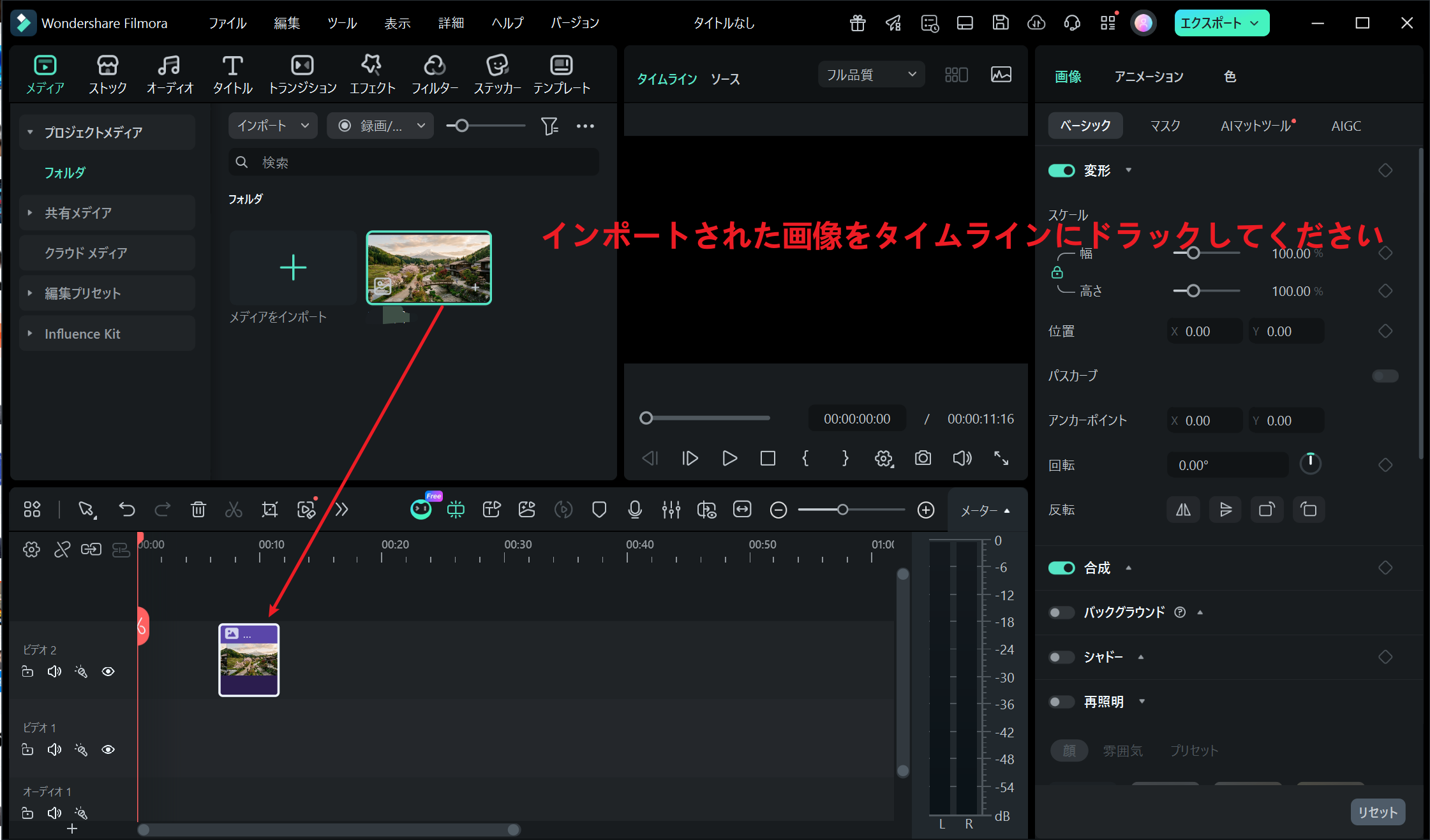Click the Reset (リセット) button

click(1378, 812)
